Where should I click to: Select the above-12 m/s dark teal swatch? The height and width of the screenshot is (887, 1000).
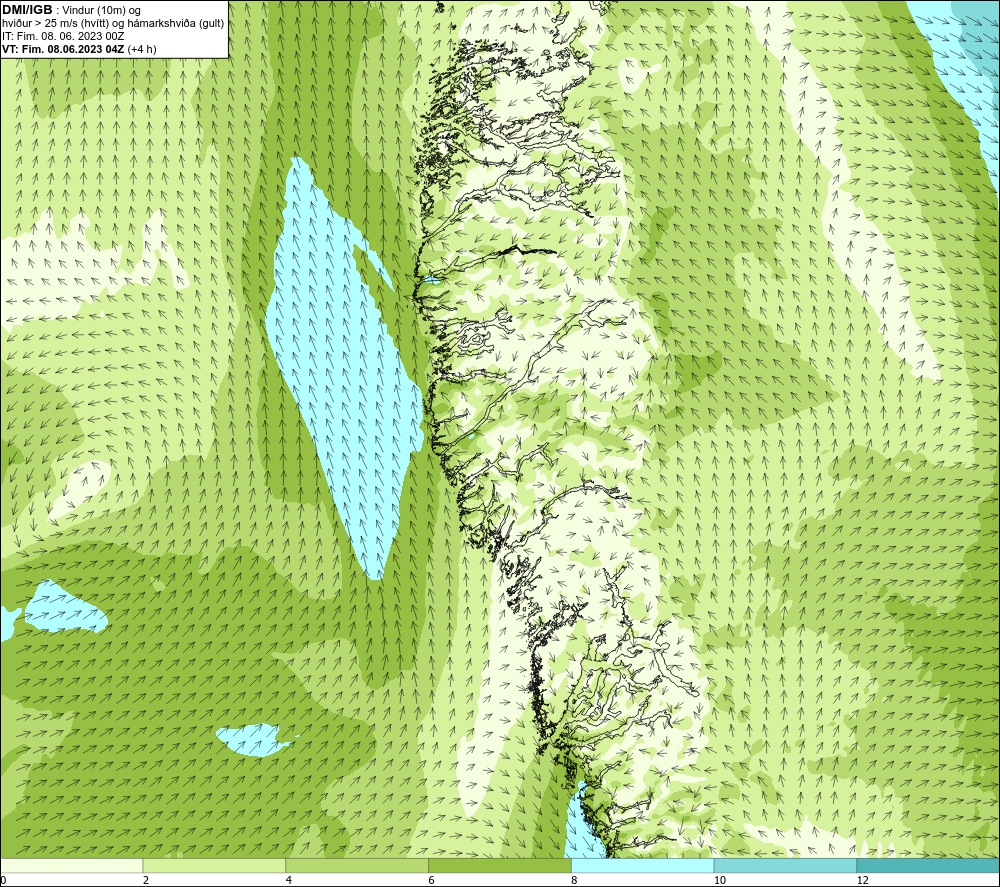pyautogui.click(x=929, y=865)
